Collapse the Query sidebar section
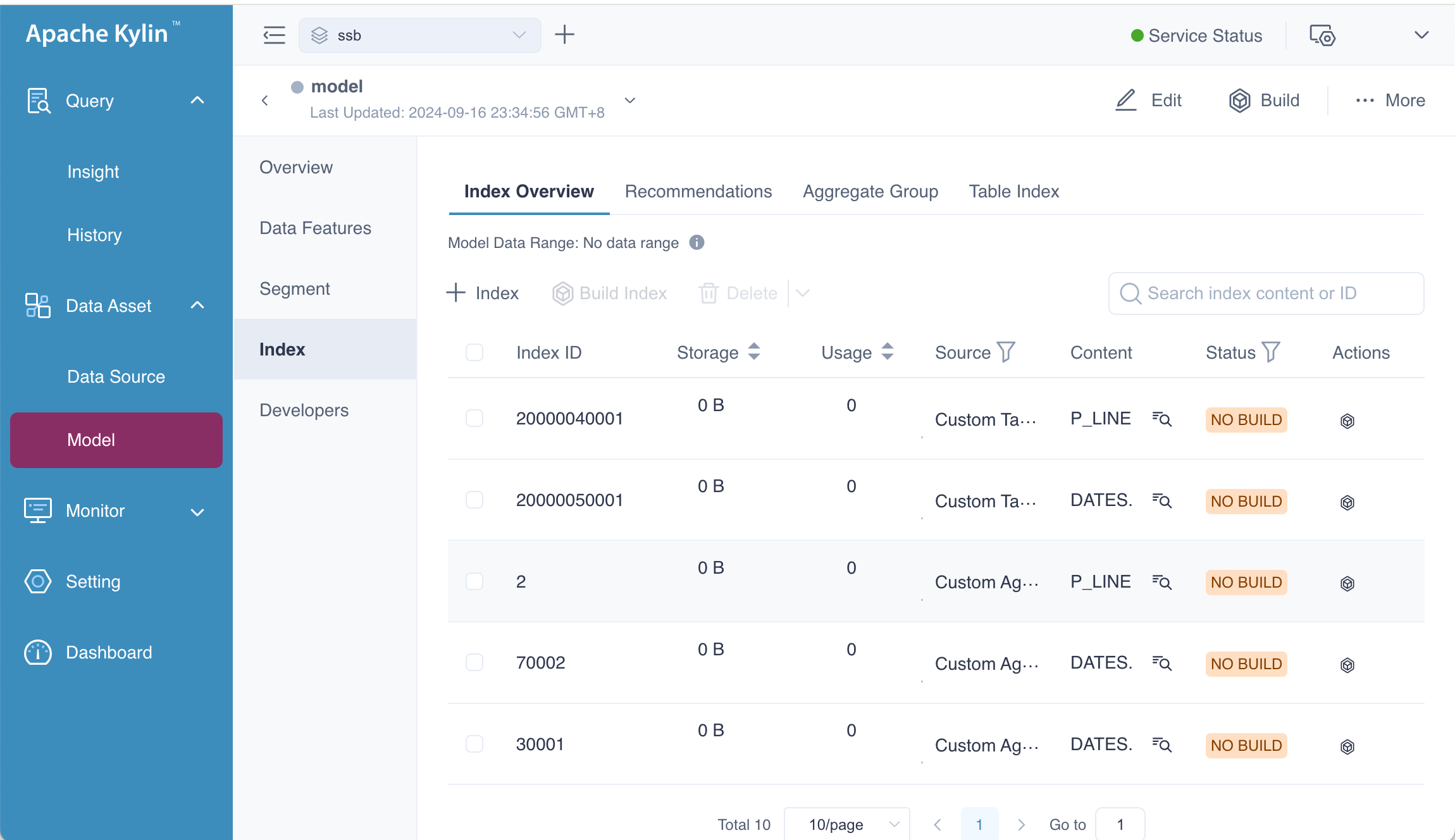Viewport: 1455px width, 840px height. [197, 101]
